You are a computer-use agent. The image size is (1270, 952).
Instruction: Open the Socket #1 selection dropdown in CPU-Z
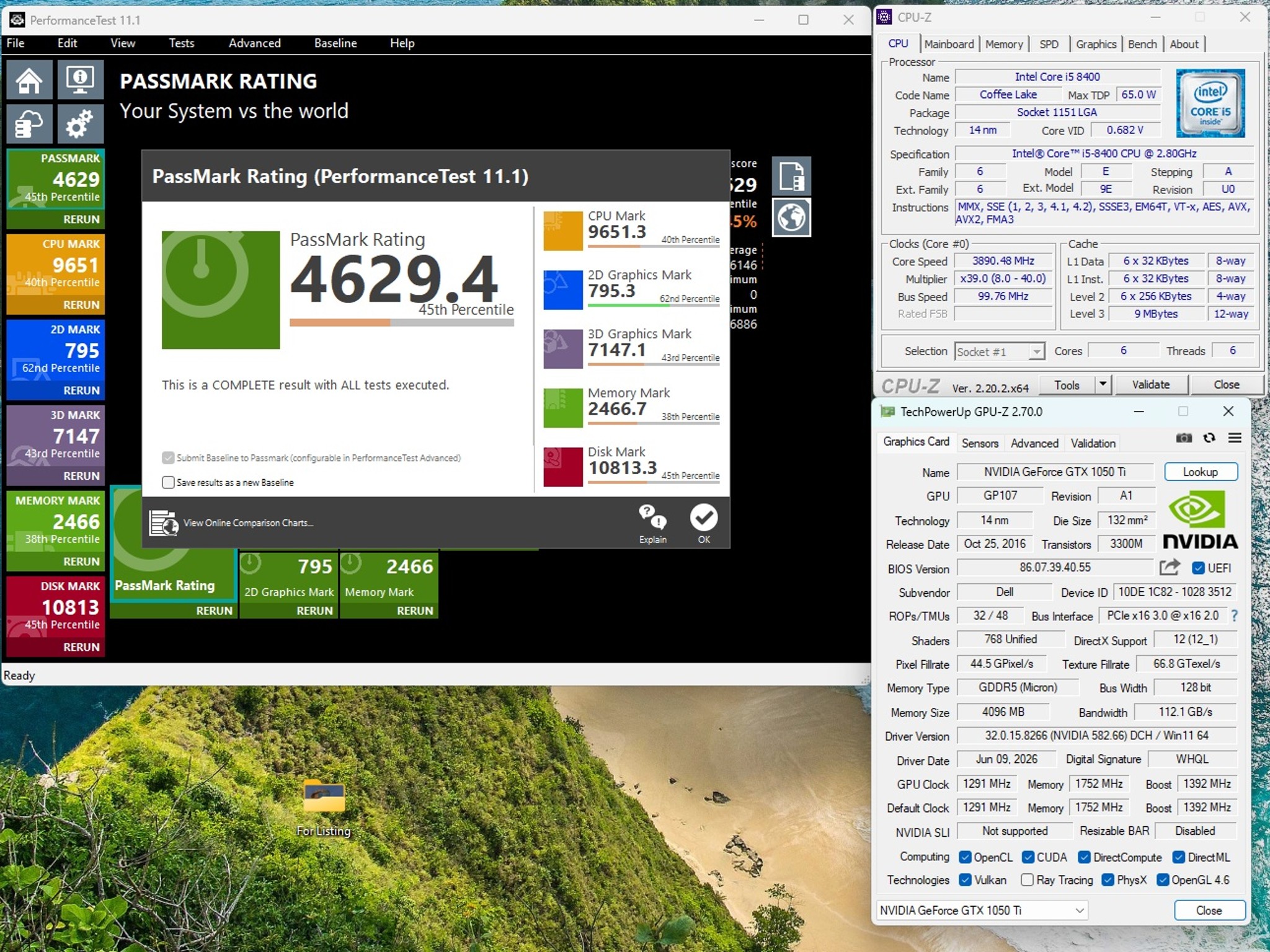pos(1000,351)
